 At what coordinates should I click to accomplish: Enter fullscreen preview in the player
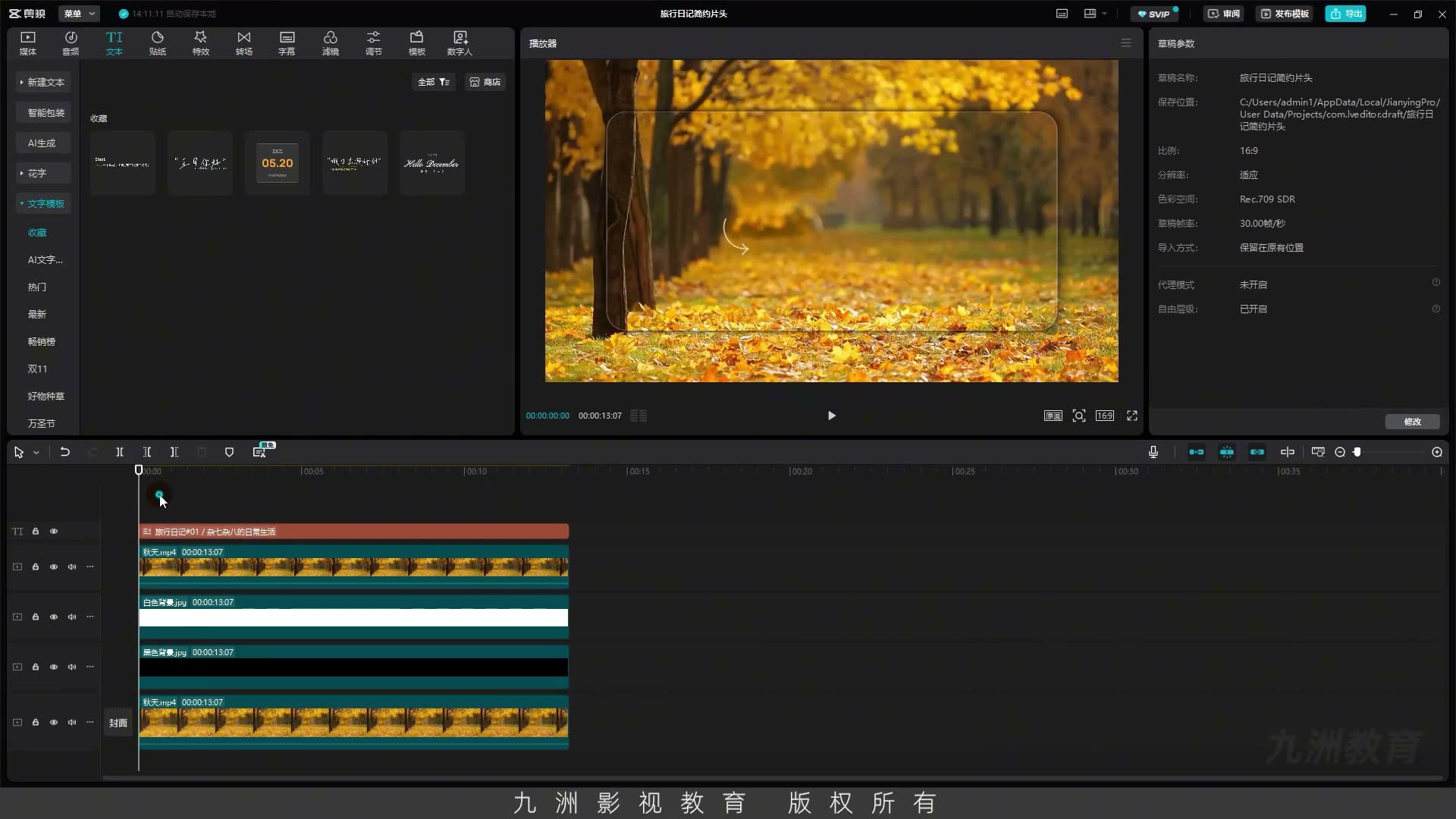coord(1132,416)
